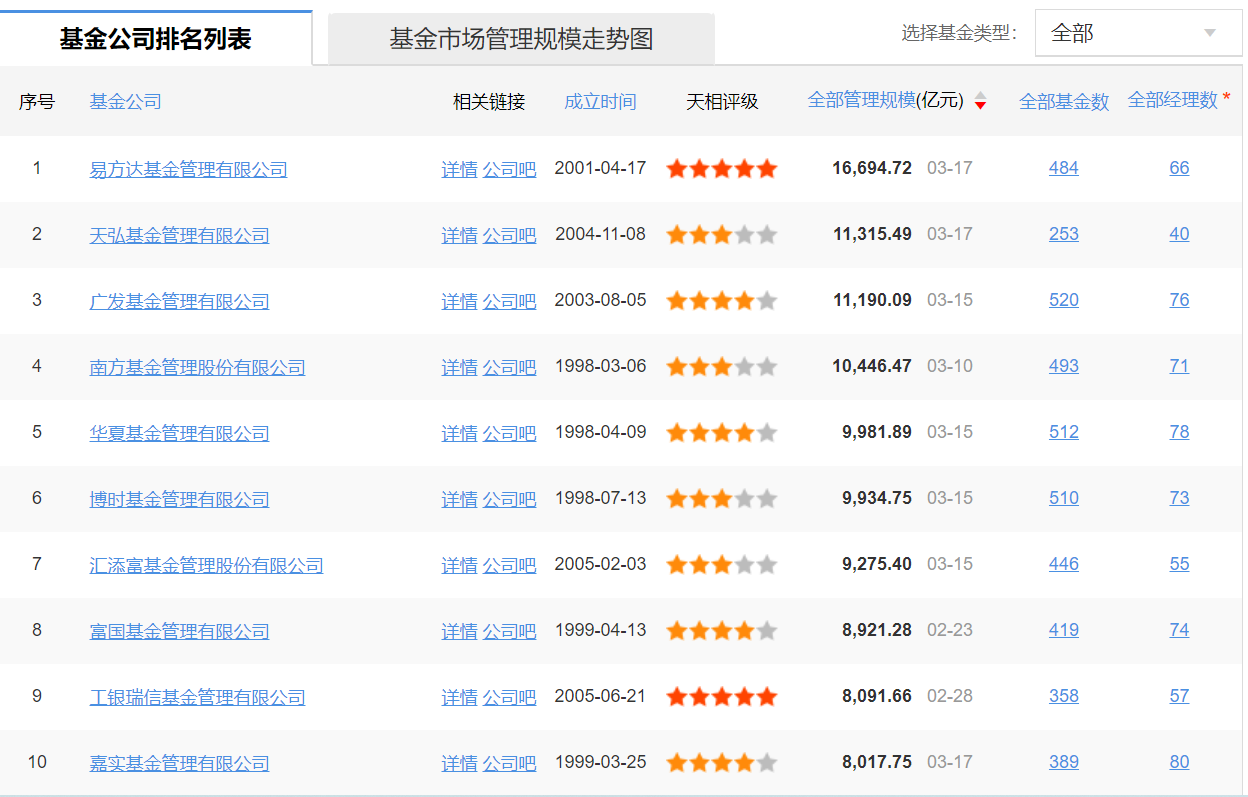Viewport: 1248px width, 797px height.
Task: Switch to 基金公司排名列表 tab
Action: [x=156, y=39]
